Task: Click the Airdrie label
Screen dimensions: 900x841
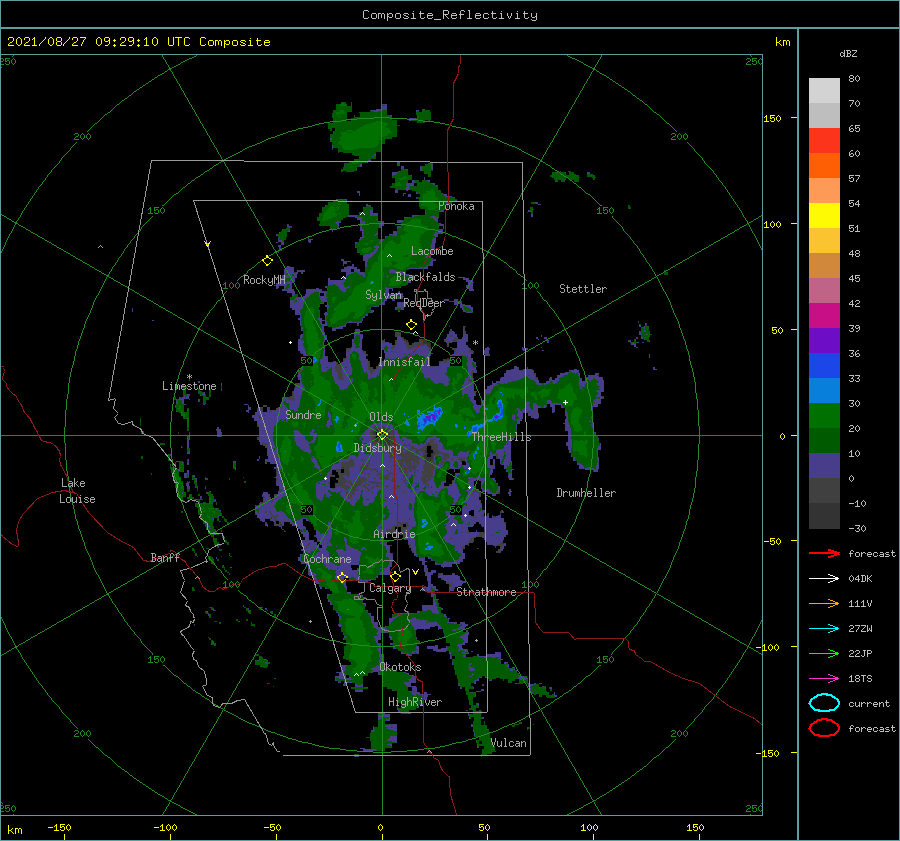Action: [394, 534]
